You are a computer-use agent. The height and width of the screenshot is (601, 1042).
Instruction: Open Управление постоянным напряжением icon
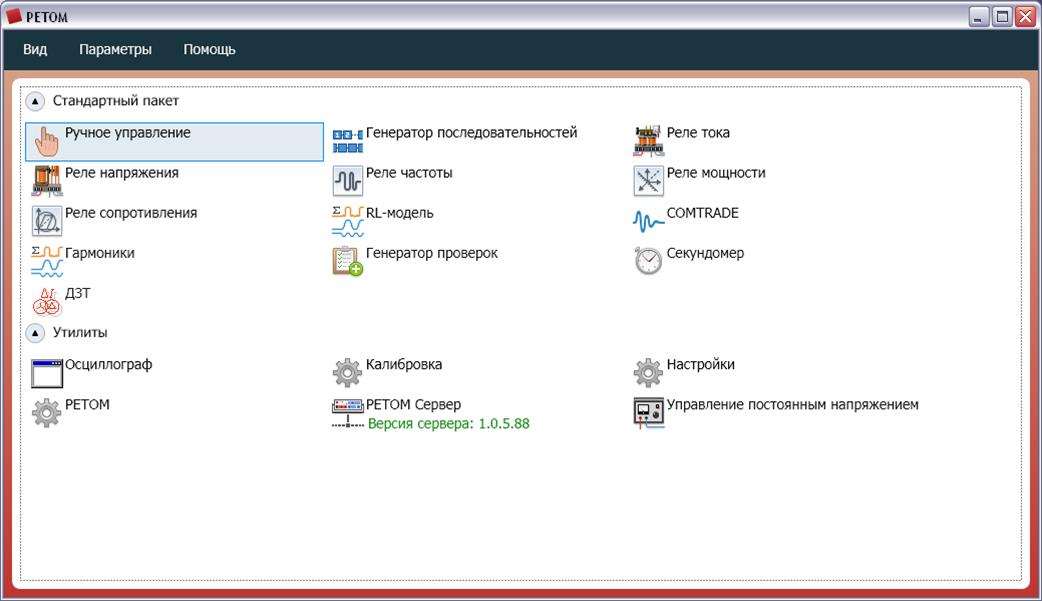pos(648,413)
